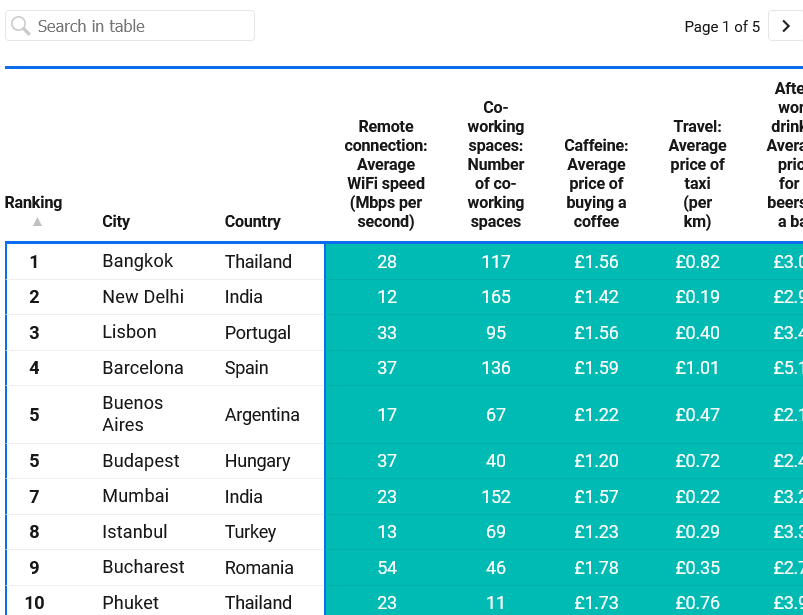Click the Page 1 of 5 label

coord(722,27)
